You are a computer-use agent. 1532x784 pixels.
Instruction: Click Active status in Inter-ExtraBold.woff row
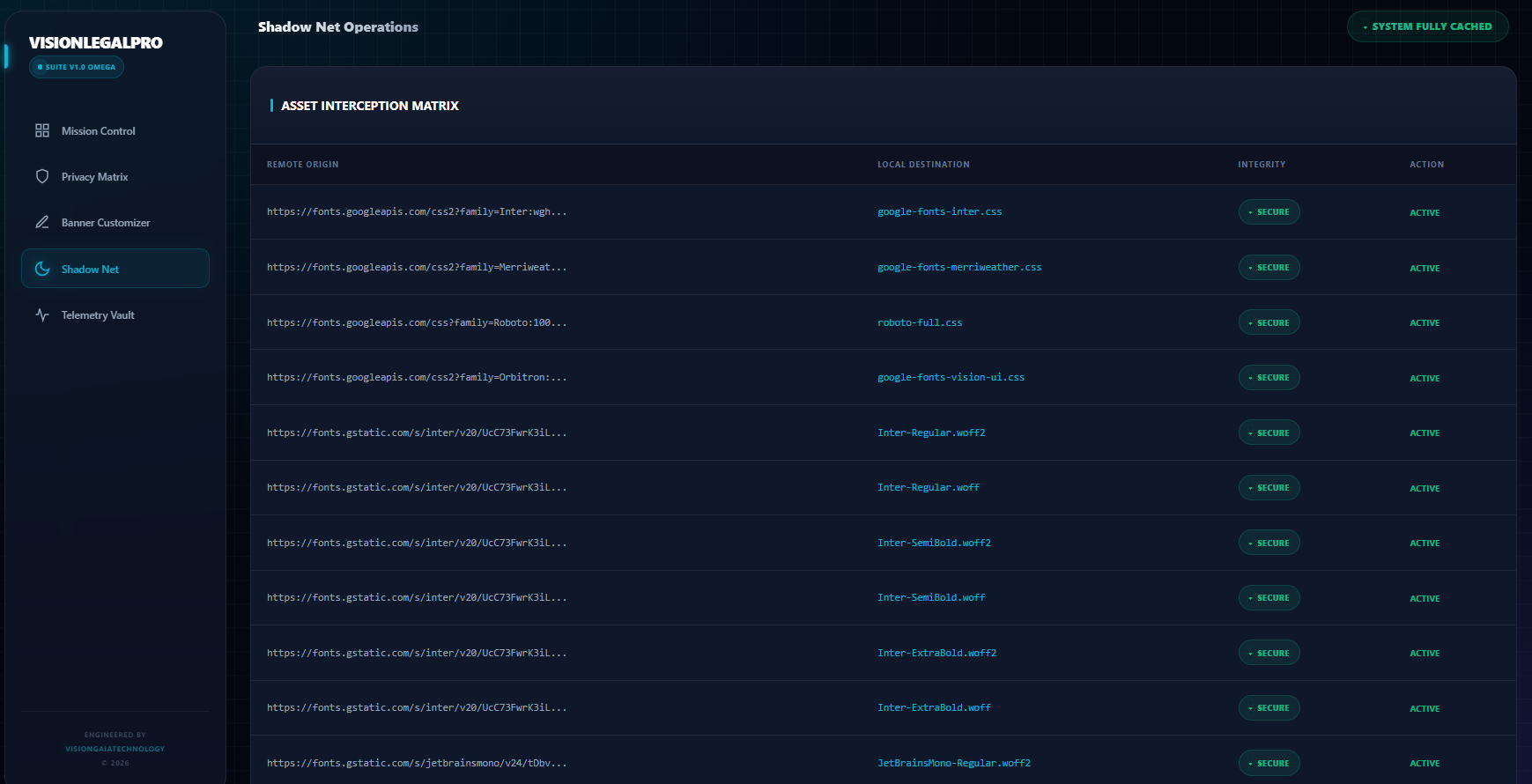point(1425,708)
